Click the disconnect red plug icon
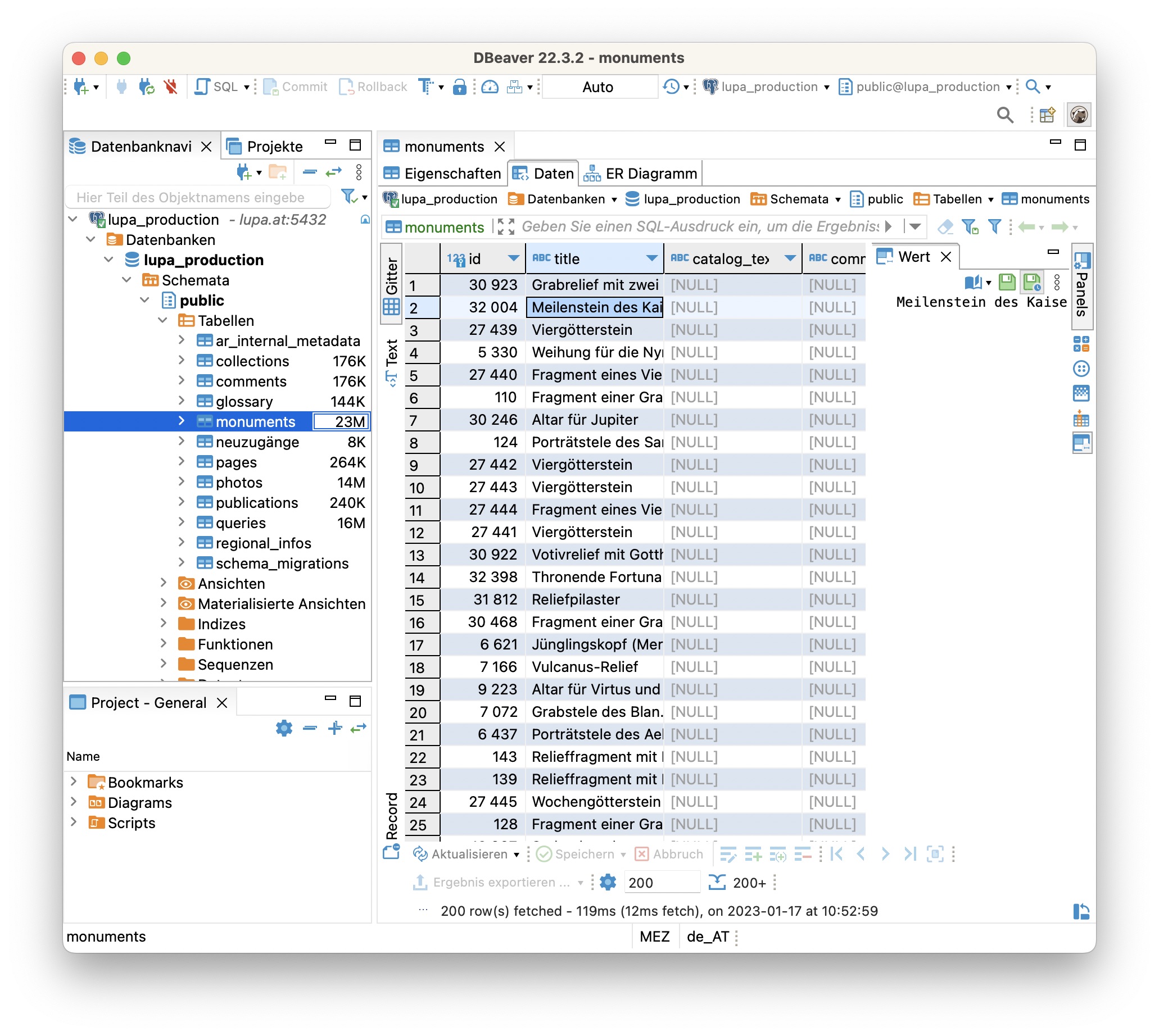This screenshot has height=1036, width=1159. point(170,87)
